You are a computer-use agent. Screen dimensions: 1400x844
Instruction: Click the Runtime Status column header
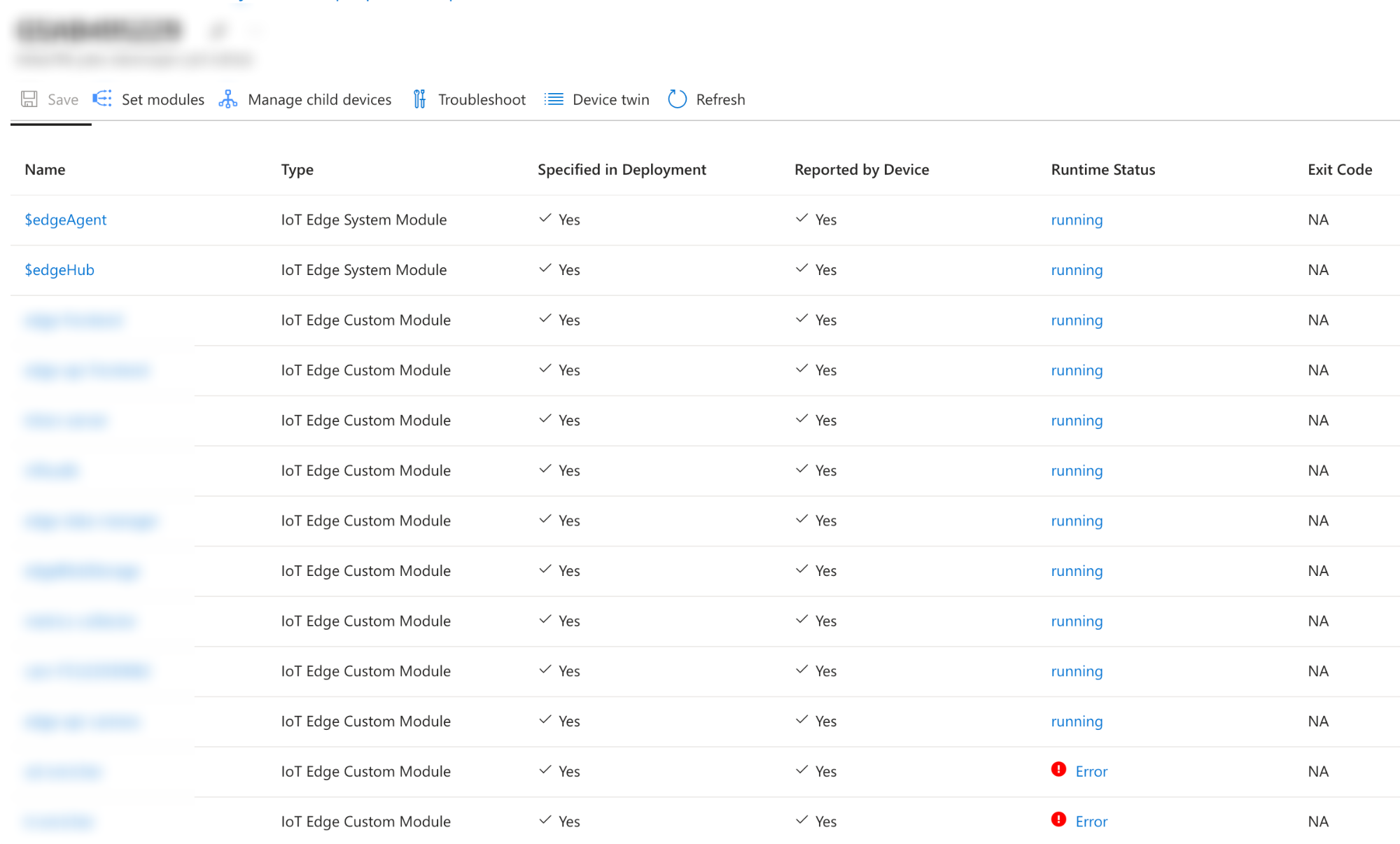(x=1102, y=169)
